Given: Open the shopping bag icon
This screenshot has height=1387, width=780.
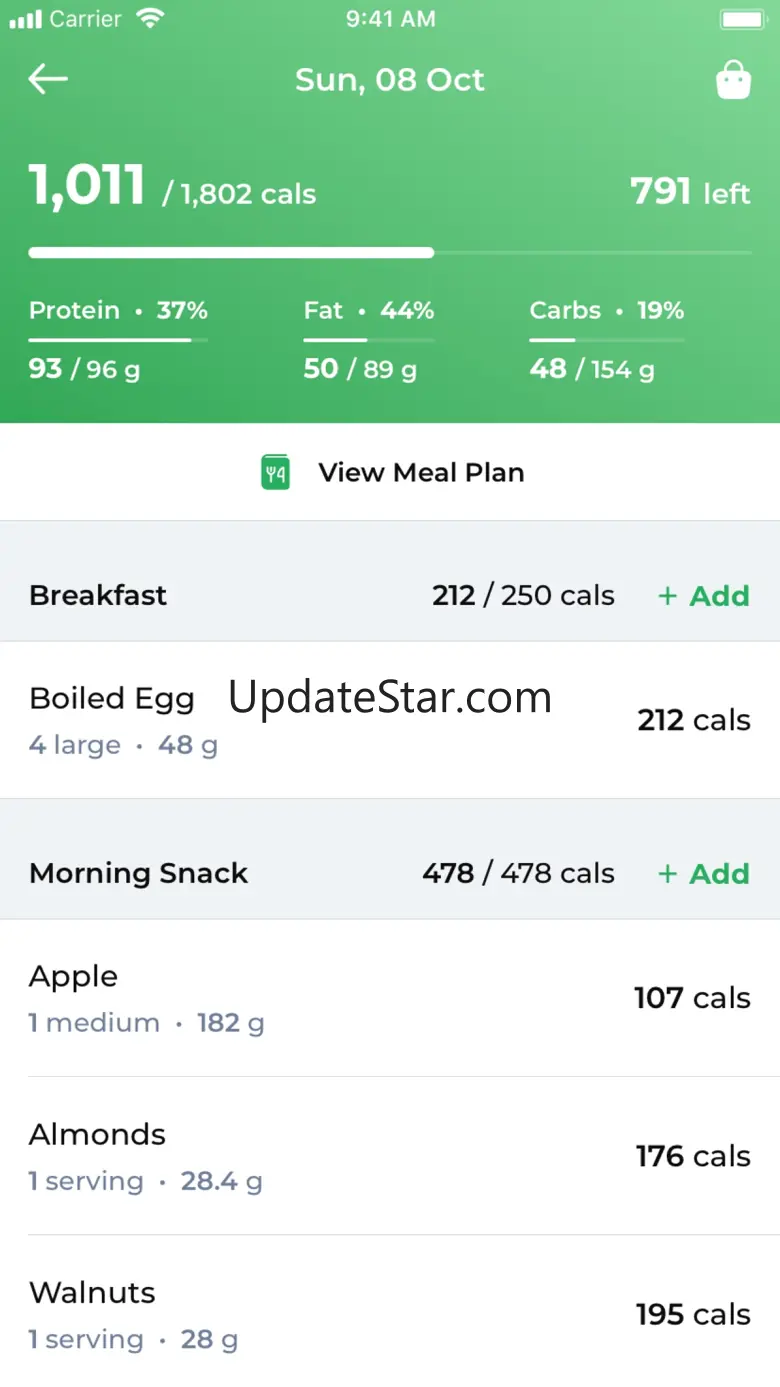Looking at the screenshot, I should (x=733, y=80).
